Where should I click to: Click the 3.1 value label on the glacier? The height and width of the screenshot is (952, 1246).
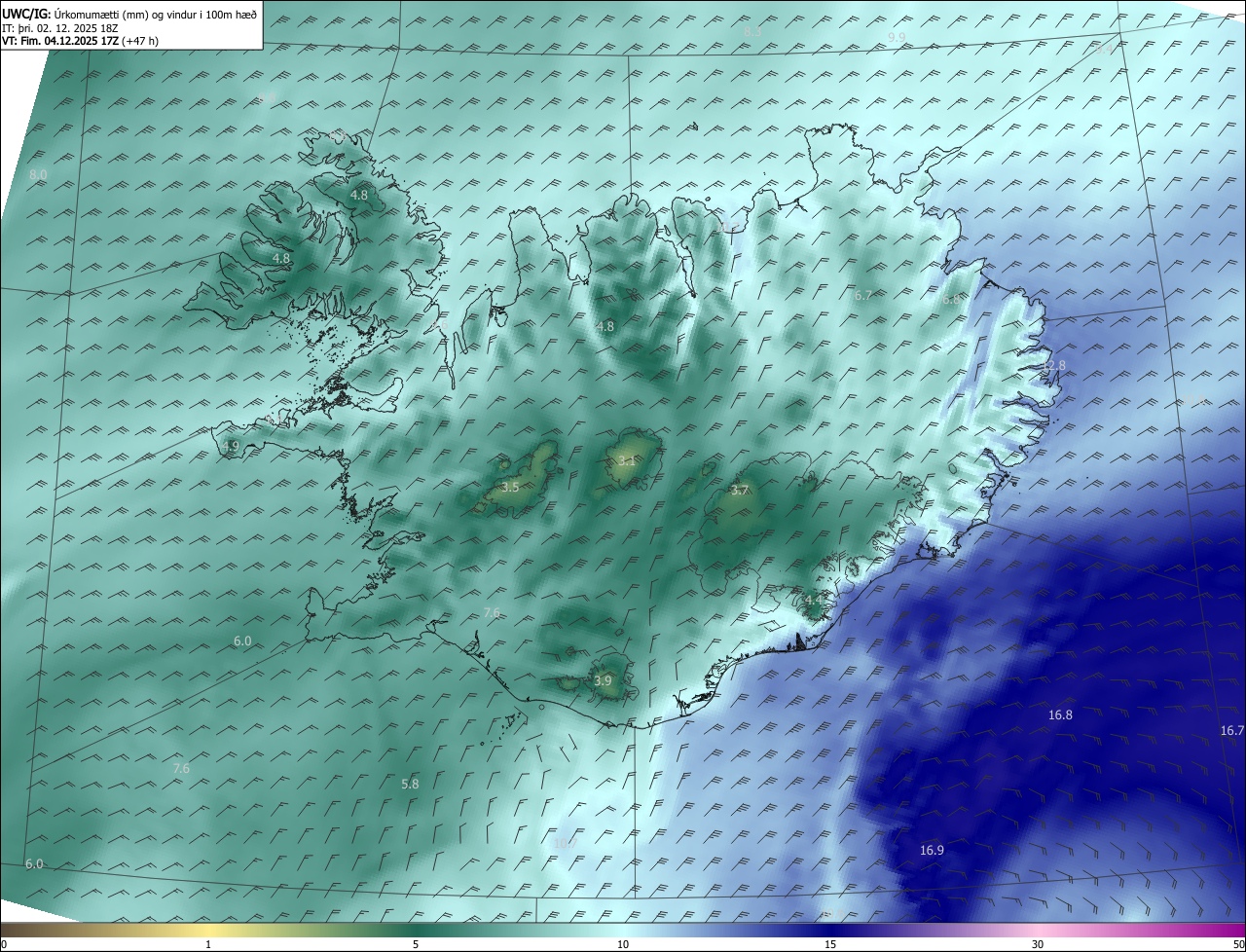pyautogui.click(x=627, y=461)
